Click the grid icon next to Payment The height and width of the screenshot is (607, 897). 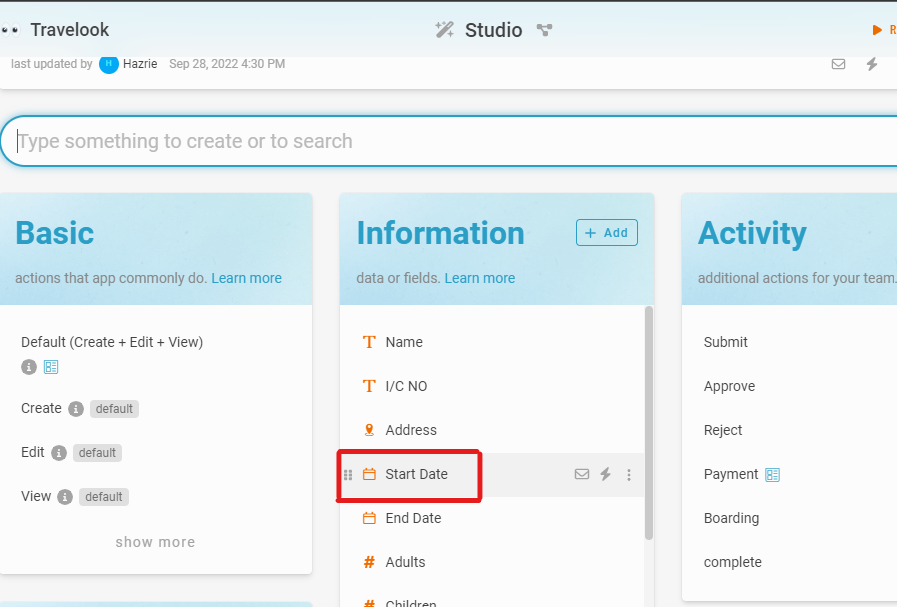coord(772,474)
